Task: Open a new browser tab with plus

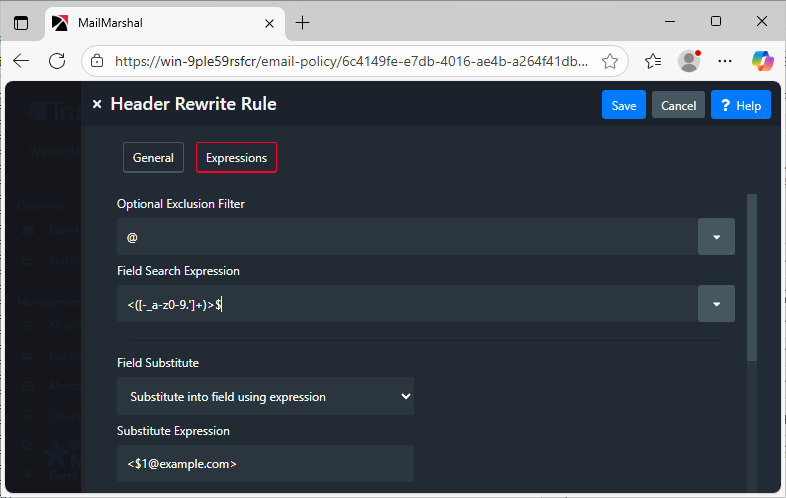Action: pyautogui.click(x=303, y=22)
